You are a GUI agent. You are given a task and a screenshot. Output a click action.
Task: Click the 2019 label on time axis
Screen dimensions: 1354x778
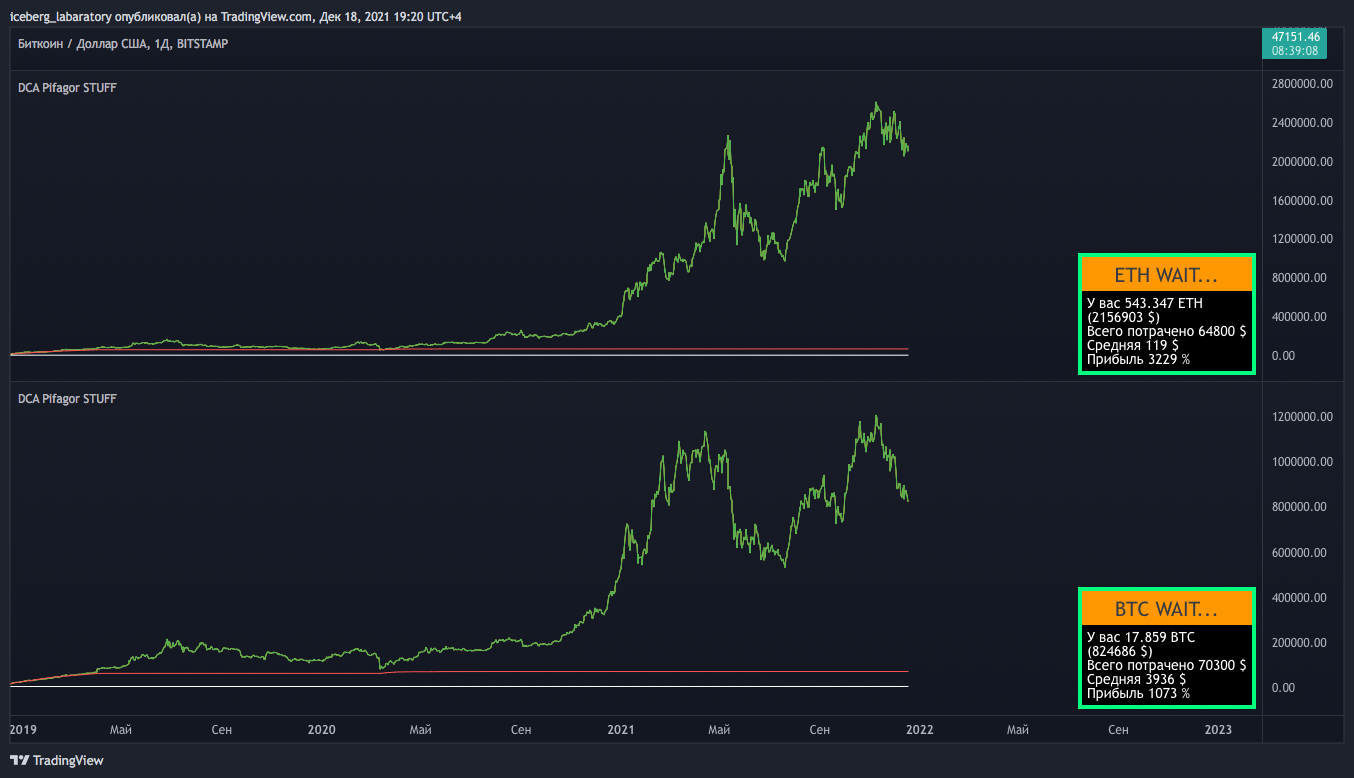[x=22, y=730]
